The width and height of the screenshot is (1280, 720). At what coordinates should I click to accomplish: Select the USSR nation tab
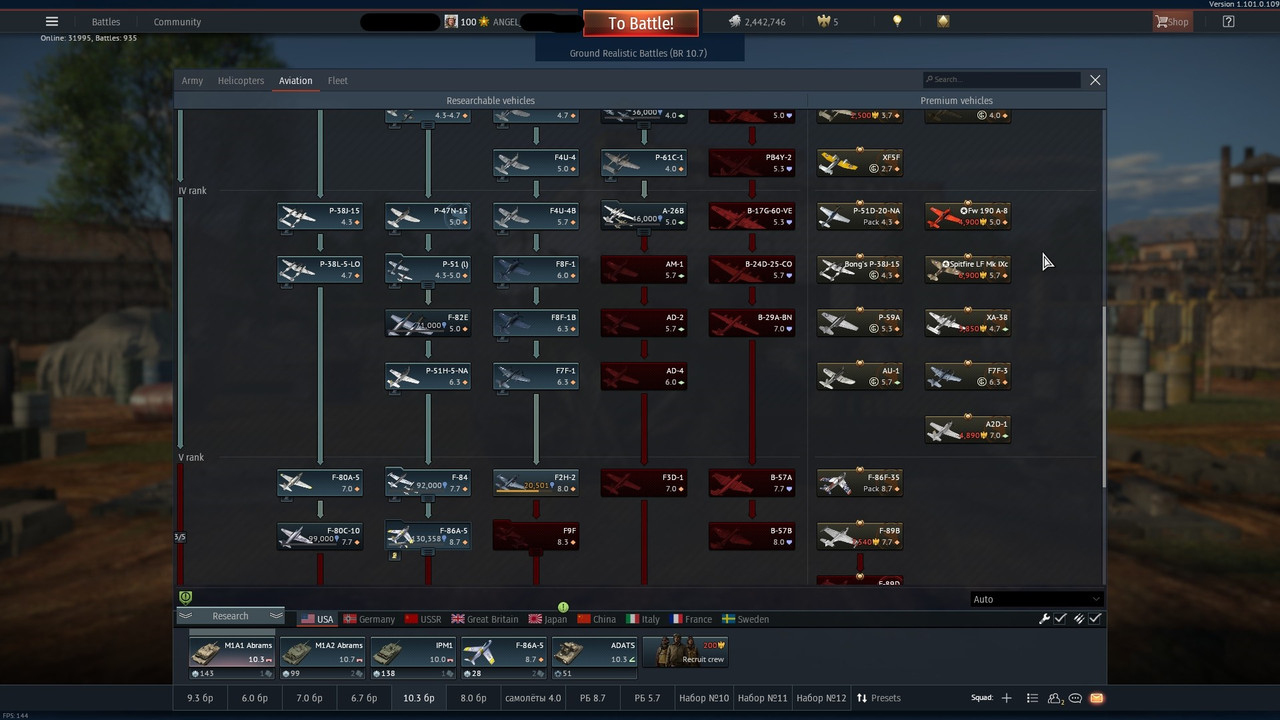pos(422,619)
